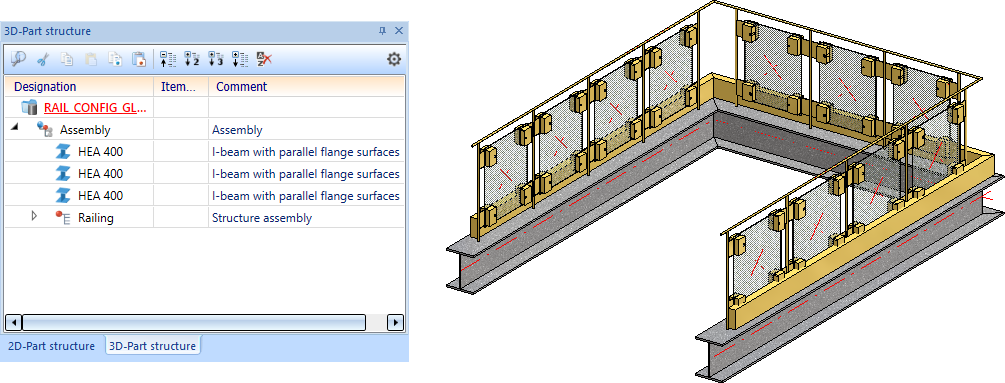Click the plain clipboard Paste icon
This screenshot has width=1005, height=383.
pyautogui.click(x=91, y=60)
